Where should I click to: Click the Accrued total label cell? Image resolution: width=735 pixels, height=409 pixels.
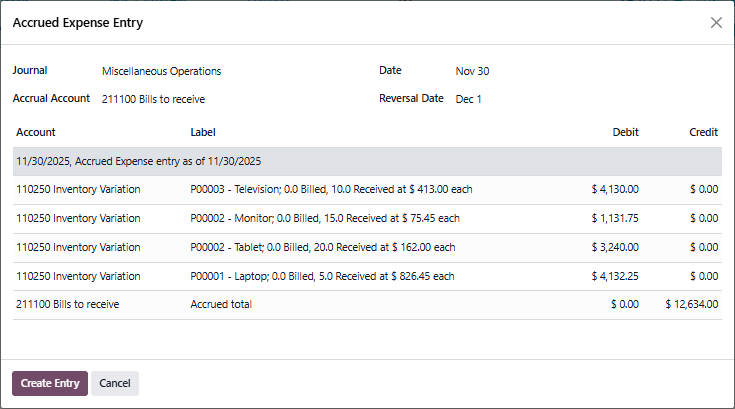[x=221, y=304]
